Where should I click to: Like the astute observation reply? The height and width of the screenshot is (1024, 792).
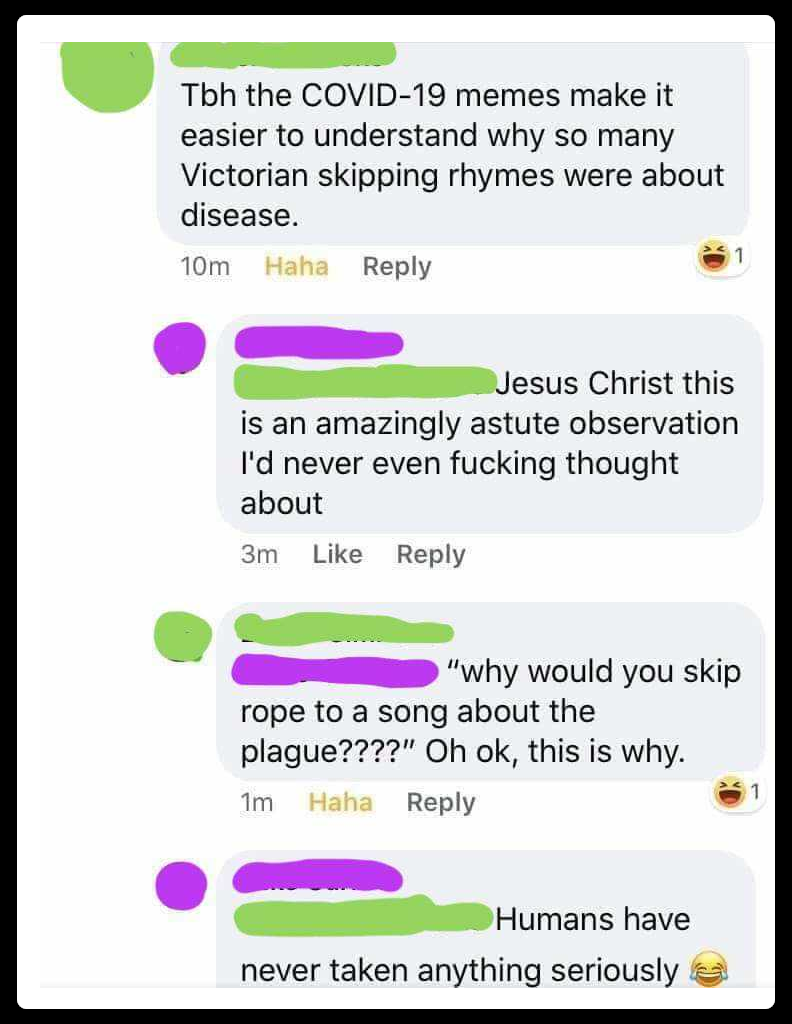337,554
